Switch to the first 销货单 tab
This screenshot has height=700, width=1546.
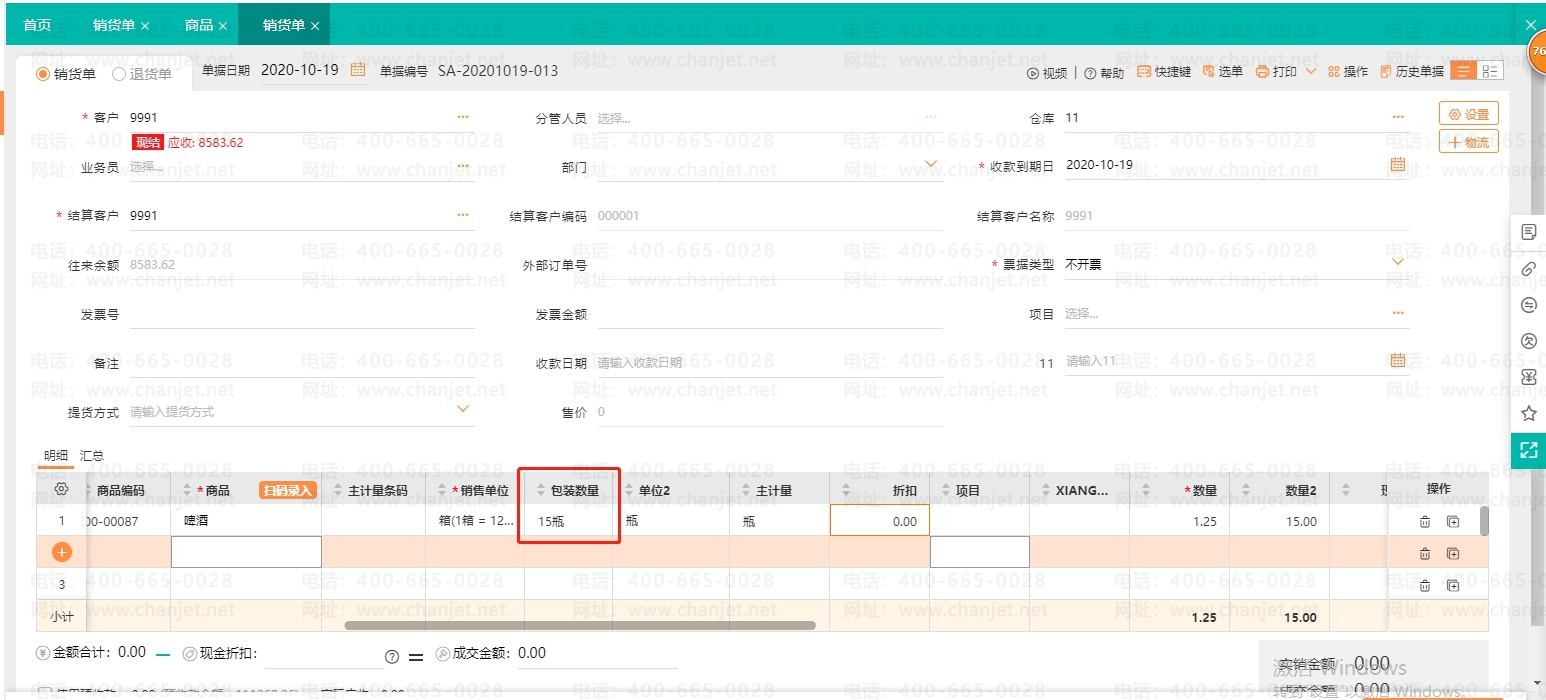pyautogui.click(x=114, y=25)
